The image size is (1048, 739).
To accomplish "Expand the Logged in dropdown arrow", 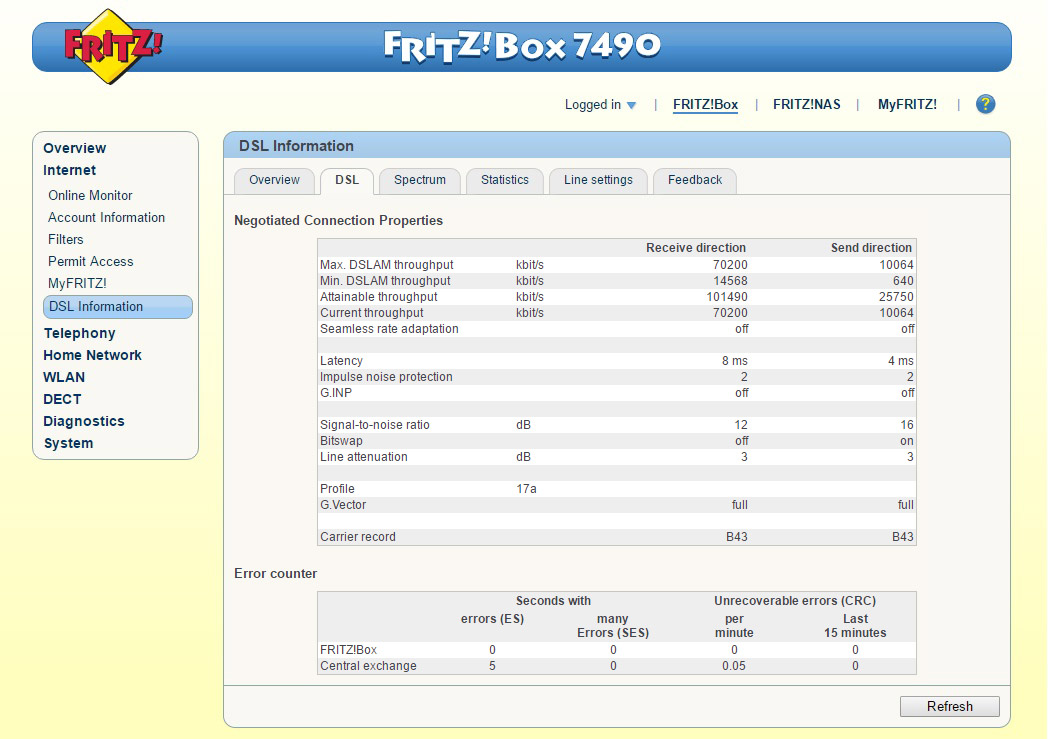I will pyautogui.click(x=631, y=105).
